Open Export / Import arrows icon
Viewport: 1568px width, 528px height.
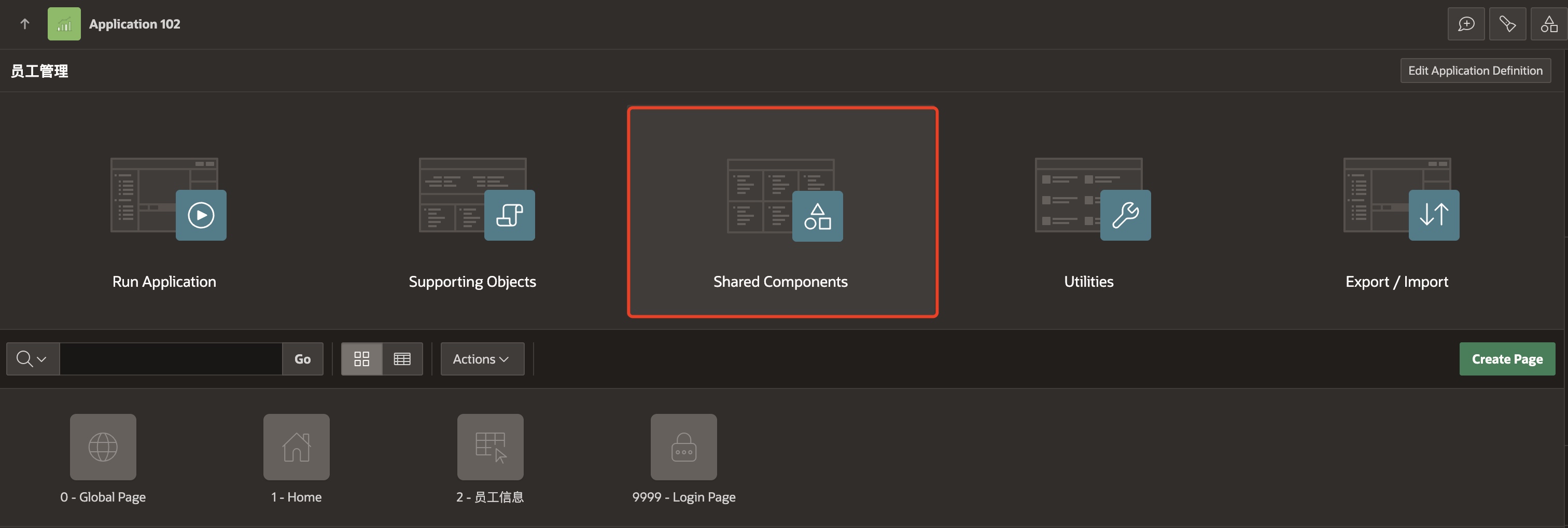(1434, 215)
